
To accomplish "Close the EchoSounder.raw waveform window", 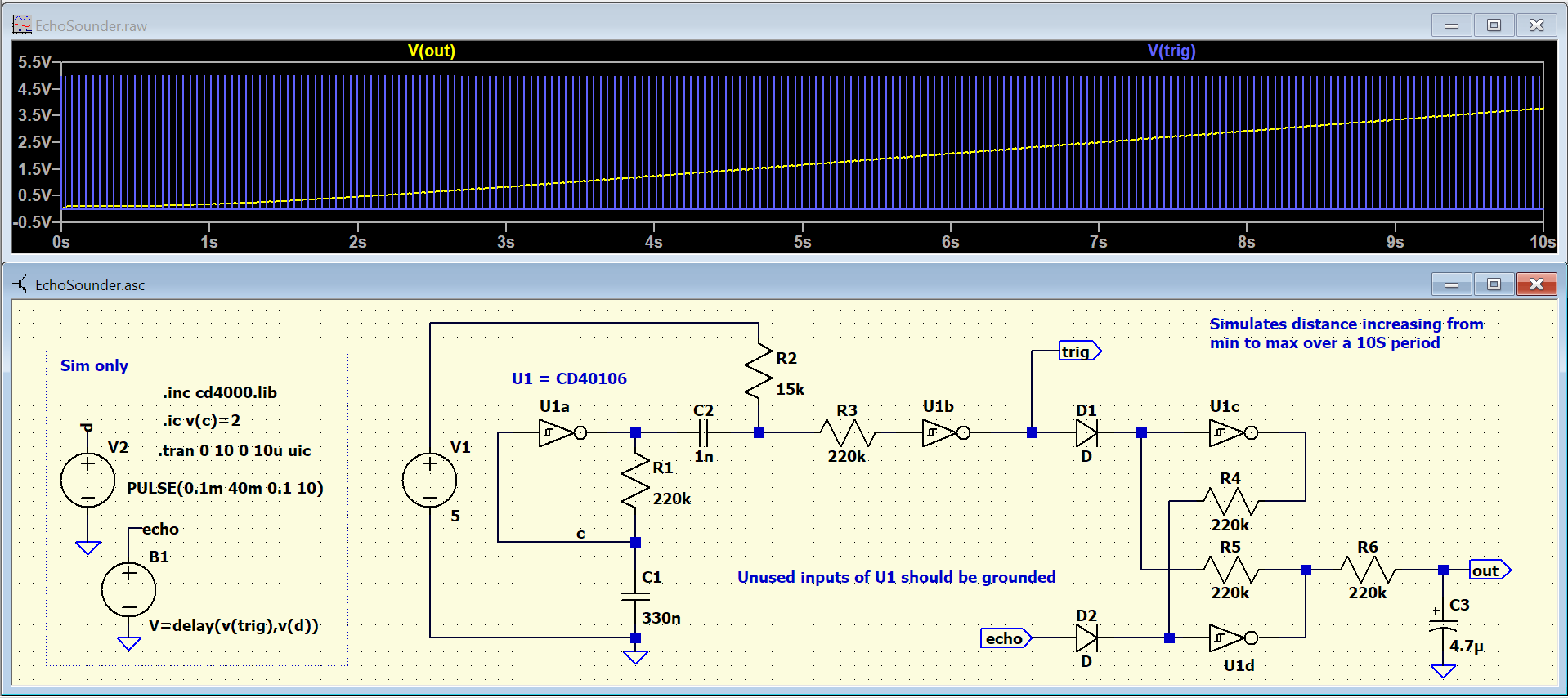I will 1536,25.
